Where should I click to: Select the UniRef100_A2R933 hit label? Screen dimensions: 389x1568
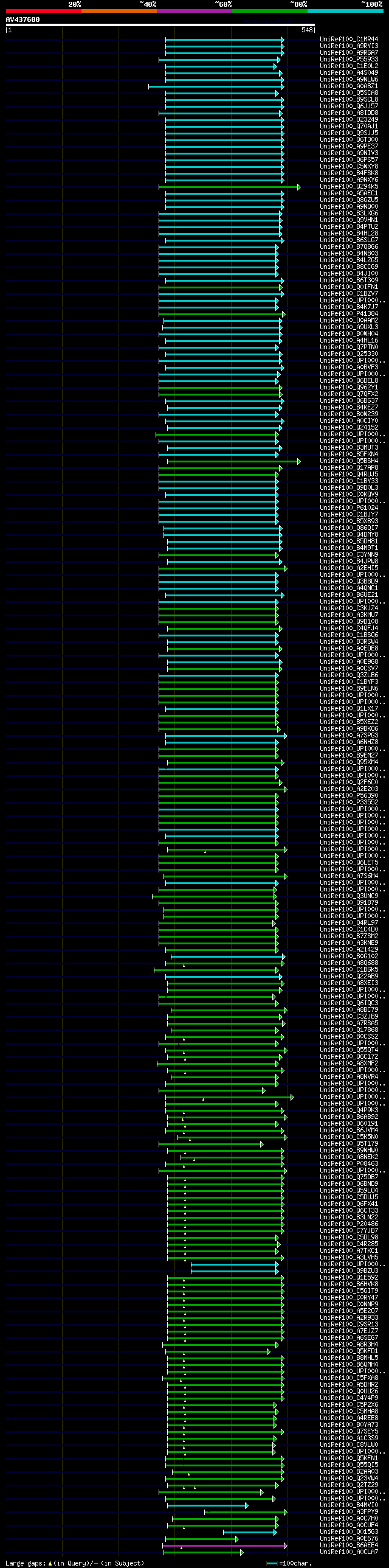point(349,1319)
